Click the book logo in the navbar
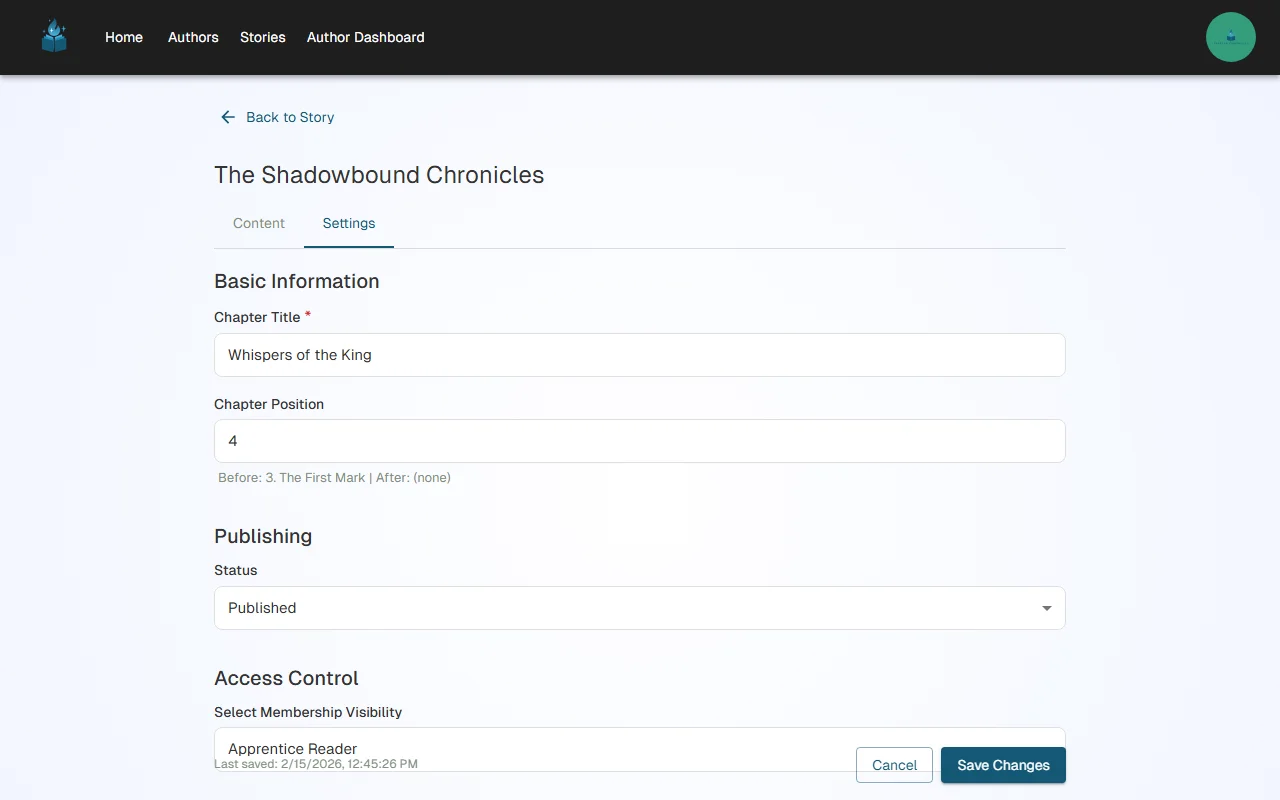This screenshot has height=800, width=1280. pos(54,36)
